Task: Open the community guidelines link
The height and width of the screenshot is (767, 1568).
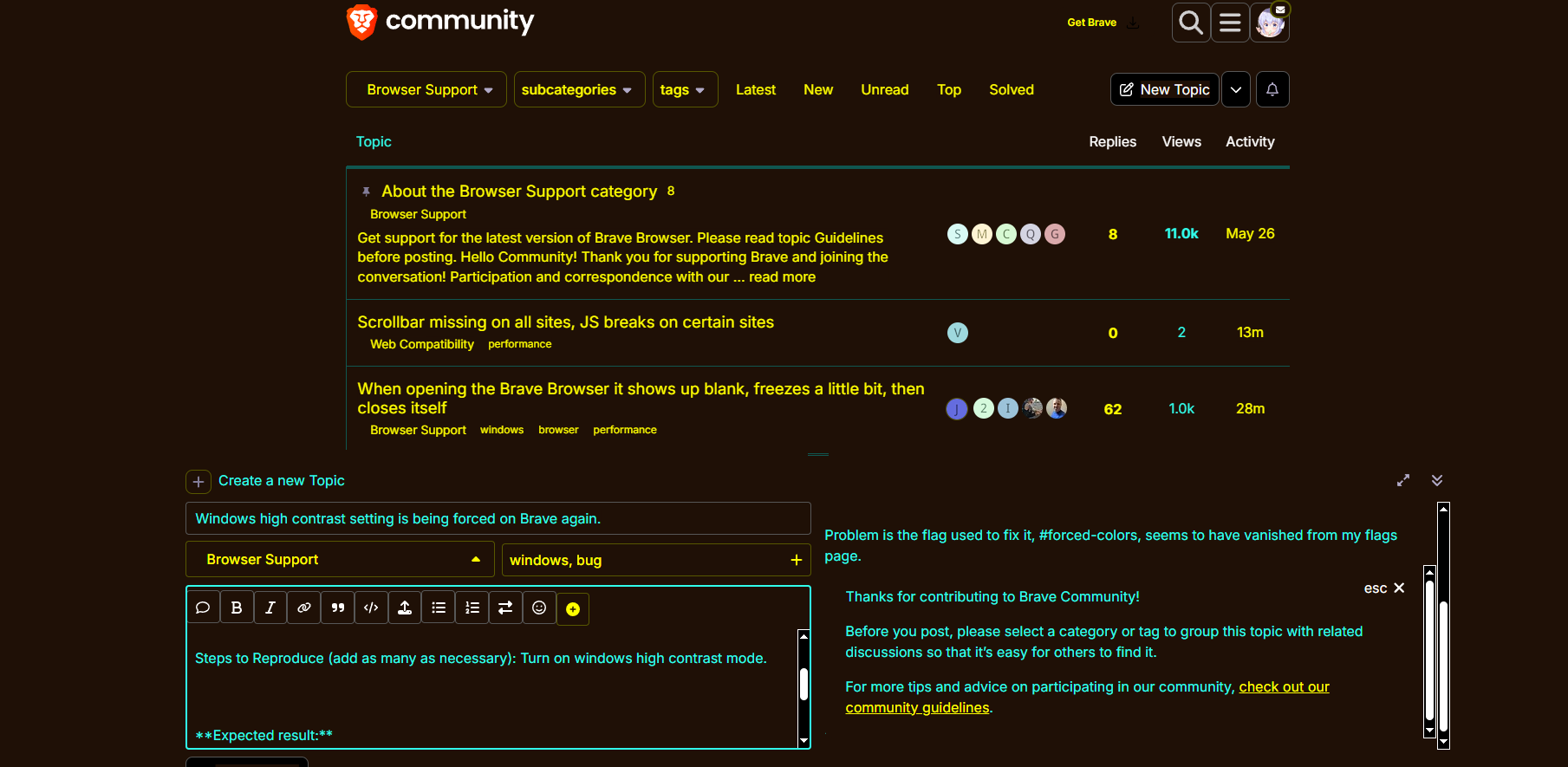Action: 1087,698
